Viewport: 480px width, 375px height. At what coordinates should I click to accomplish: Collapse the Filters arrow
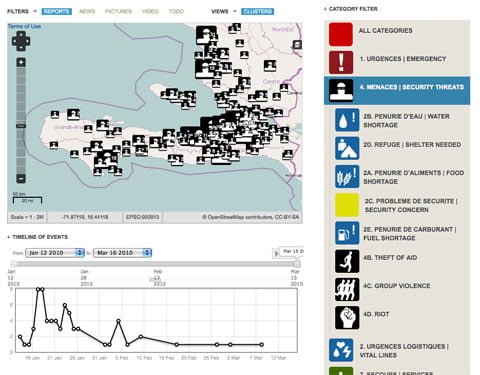click(x=35, y=11)
